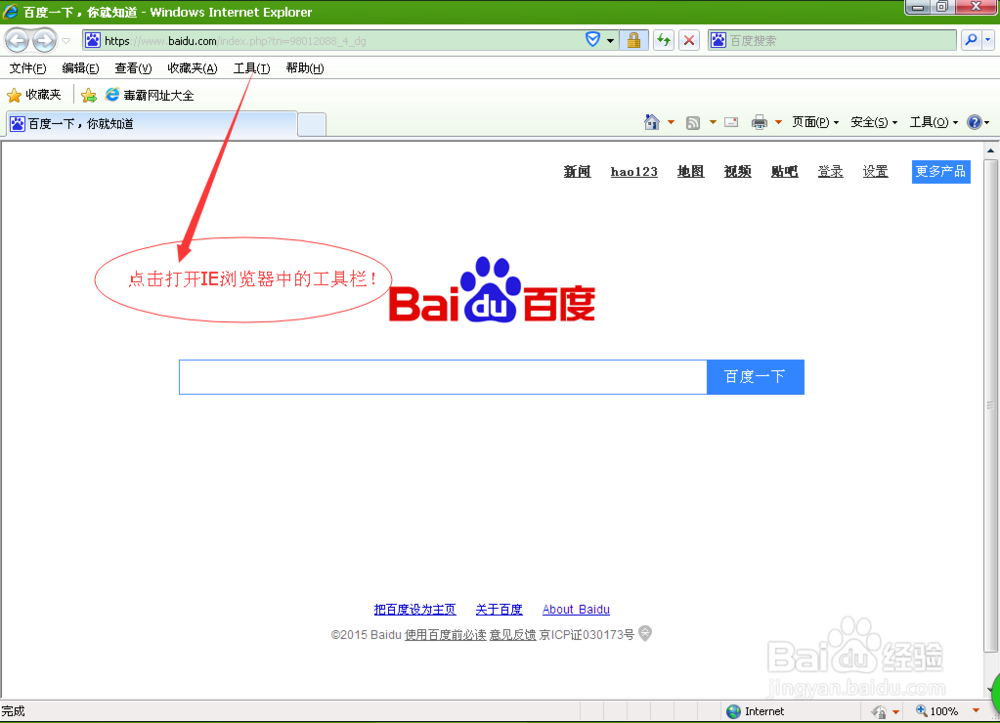Screen dimensions: 1000x723
Task: Click the 把百度设为主页 link
Action: (415, 610)
